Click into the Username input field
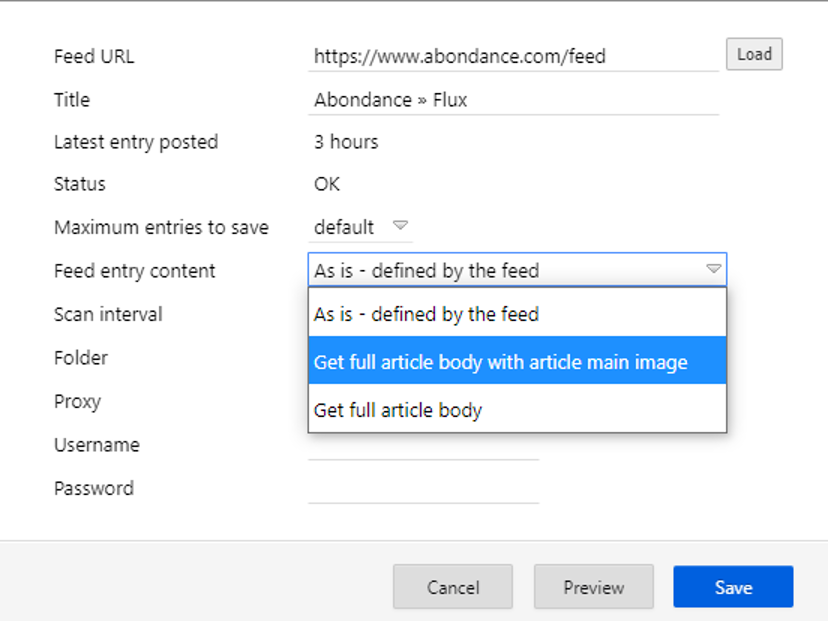The height and width of the screenshot is (622, 828). coord(424,446)
